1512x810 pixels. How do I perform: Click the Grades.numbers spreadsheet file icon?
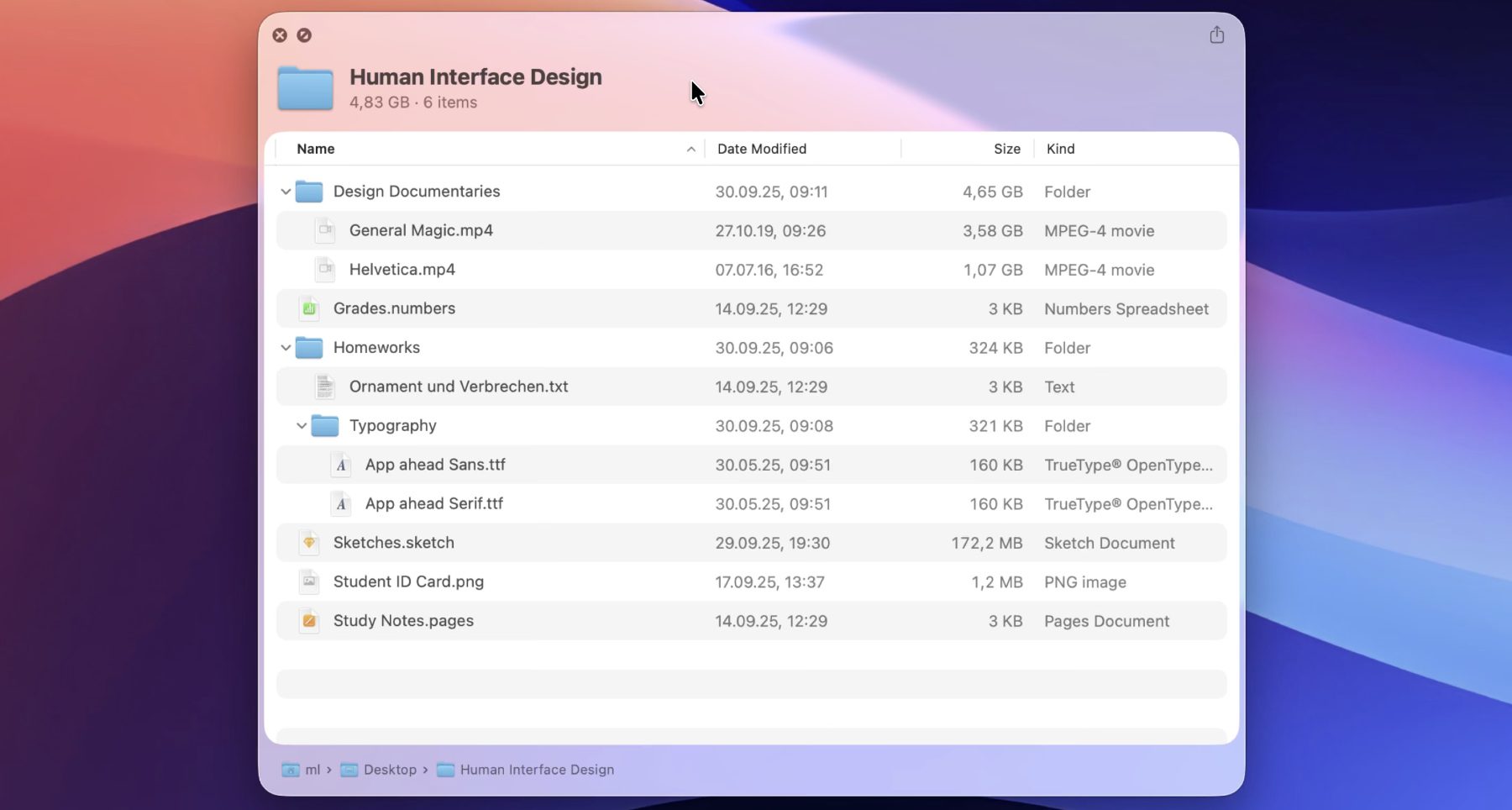click(x=309, y=308)
